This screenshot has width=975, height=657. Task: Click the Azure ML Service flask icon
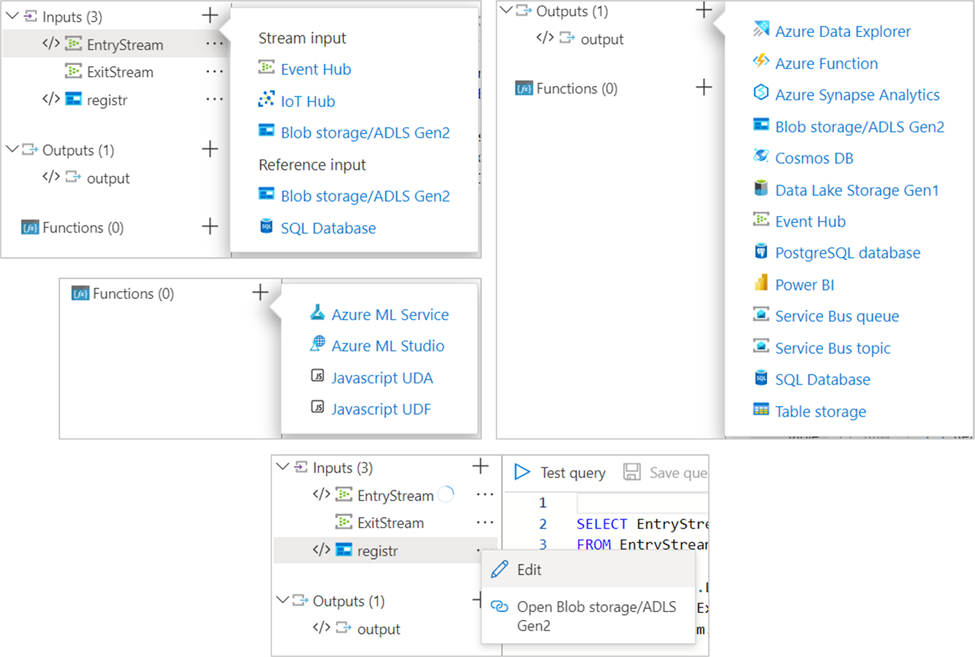pos(317,312)
